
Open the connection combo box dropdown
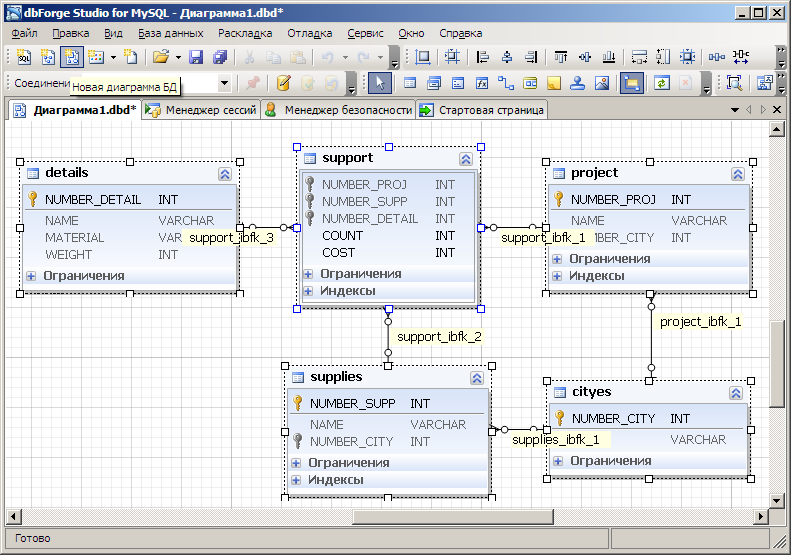(x=224, y=84)
